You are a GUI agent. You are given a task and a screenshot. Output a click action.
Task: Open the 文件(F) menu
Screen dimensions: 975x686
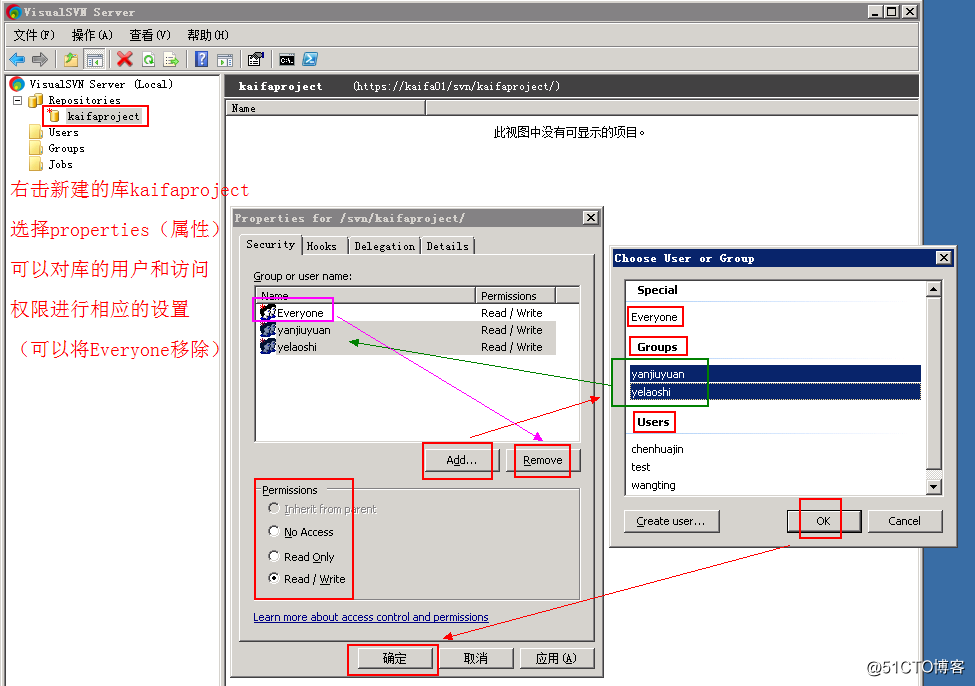[34, 35]
